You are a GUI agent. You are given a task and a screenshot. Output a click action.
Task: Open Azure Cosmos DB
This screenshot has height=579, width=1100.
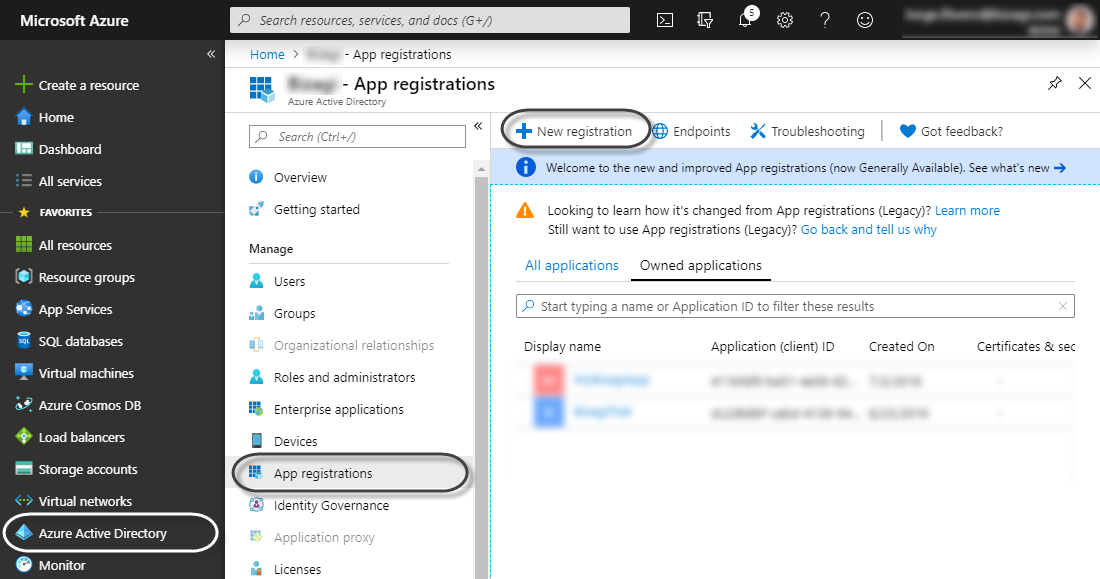[79, 405]
